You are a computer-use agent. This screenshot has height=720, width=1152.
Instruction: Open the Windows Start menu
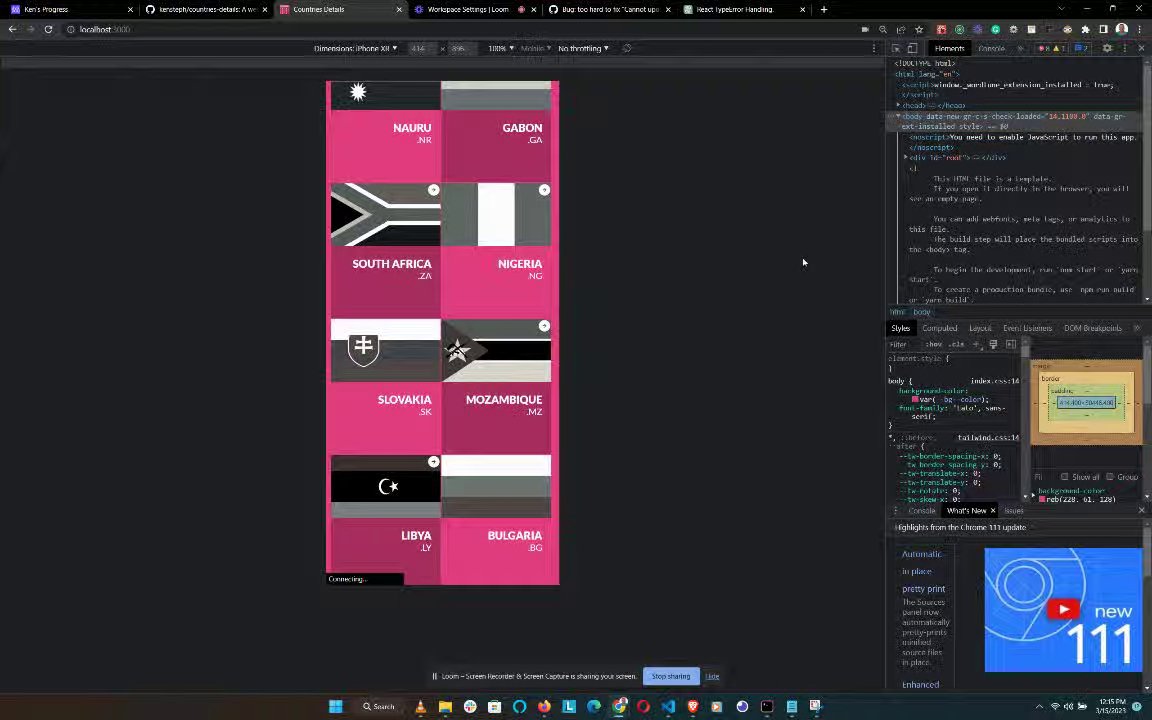pyautogui.click(x=336, y=707)
